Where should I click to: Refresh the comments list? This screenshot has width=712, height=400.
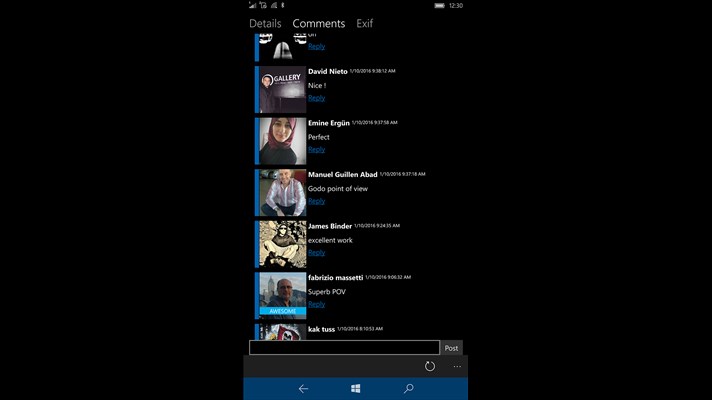[430, 366]
